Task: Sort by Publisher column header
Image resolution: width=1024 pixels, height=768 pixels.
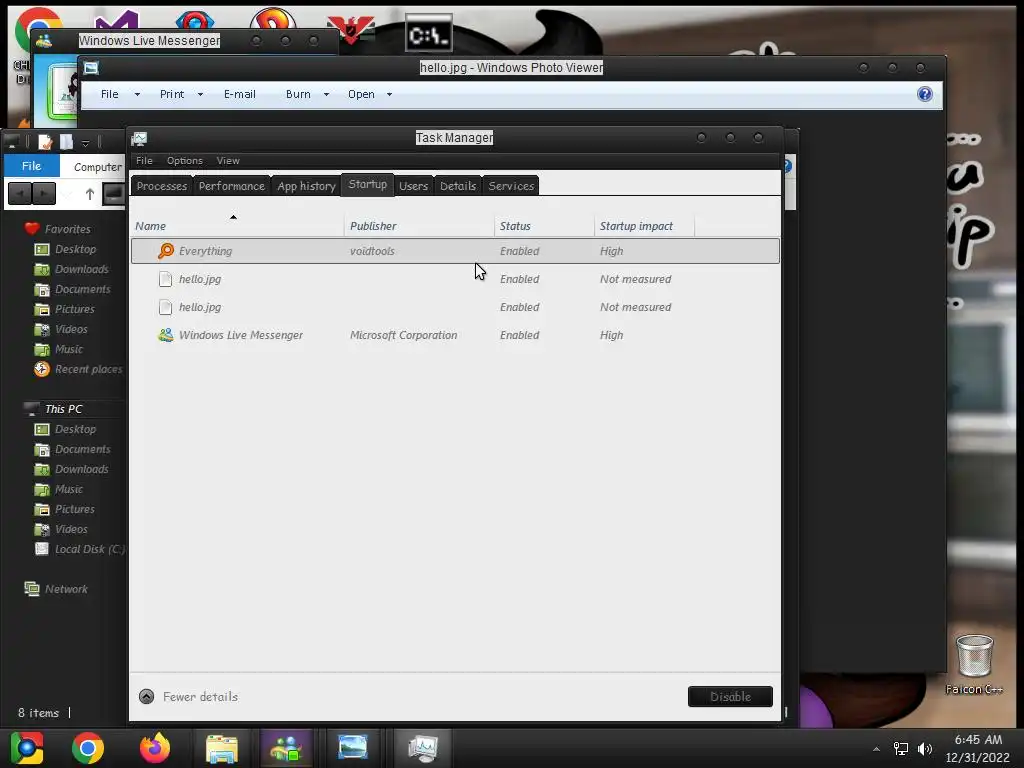Action: pos(419,226)
